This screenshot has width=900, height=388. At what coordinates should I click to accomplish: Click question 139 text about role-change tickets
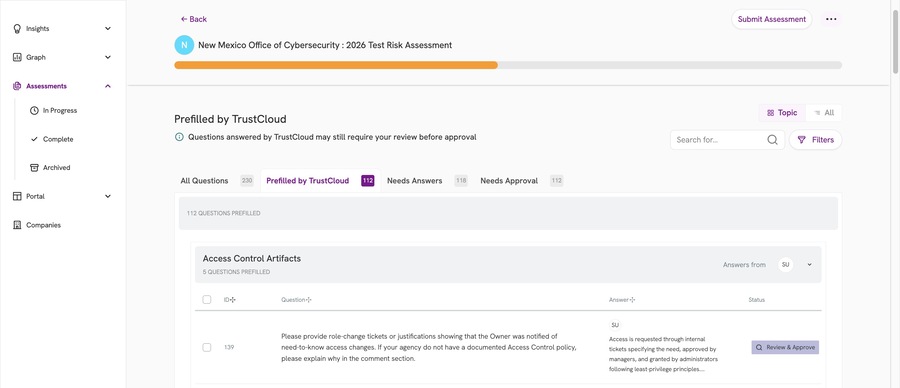tap(429, 347)
